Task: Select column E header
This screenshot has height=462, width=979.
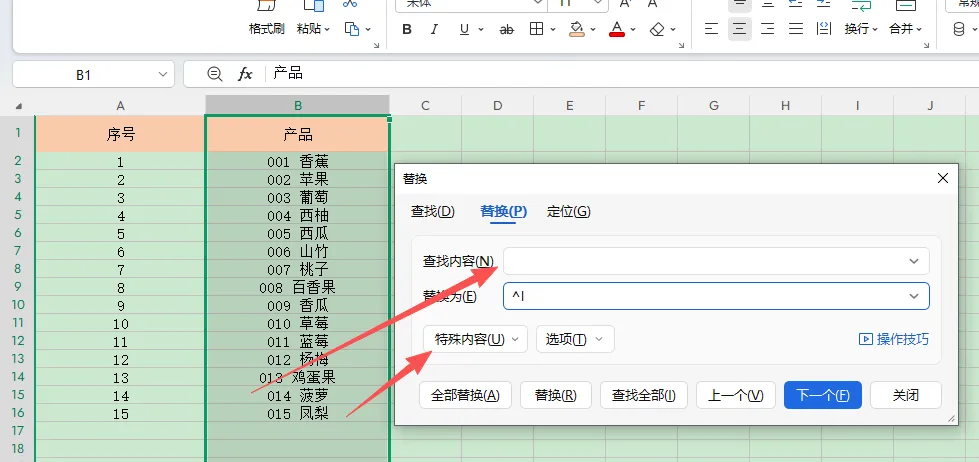Action: click(x=569, y=106)
